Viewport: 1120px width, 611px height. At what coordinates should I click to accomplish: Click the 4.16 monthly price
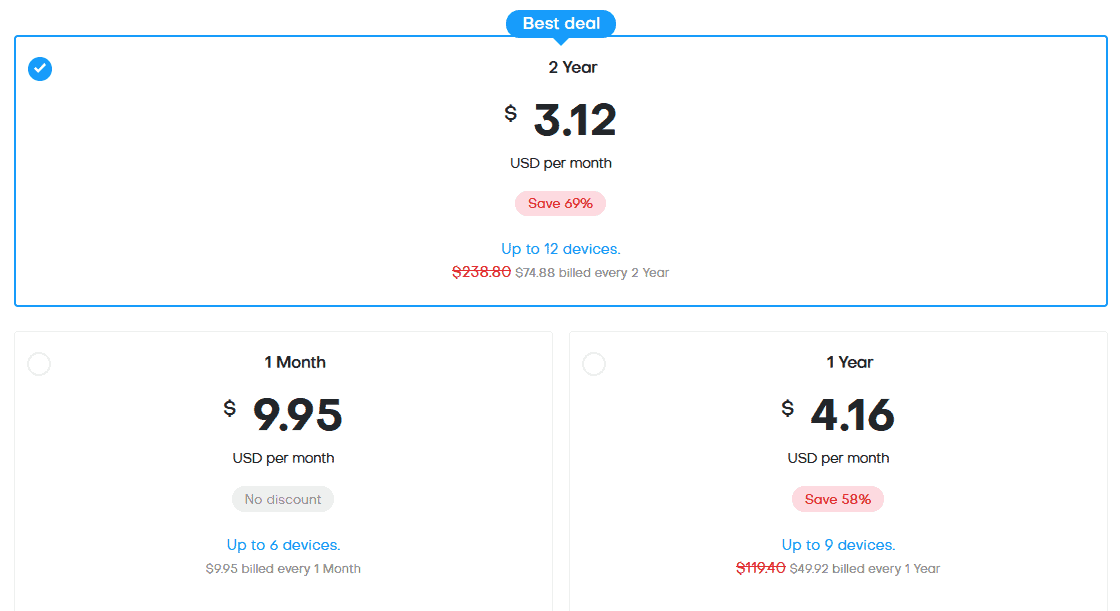(852, 416)
